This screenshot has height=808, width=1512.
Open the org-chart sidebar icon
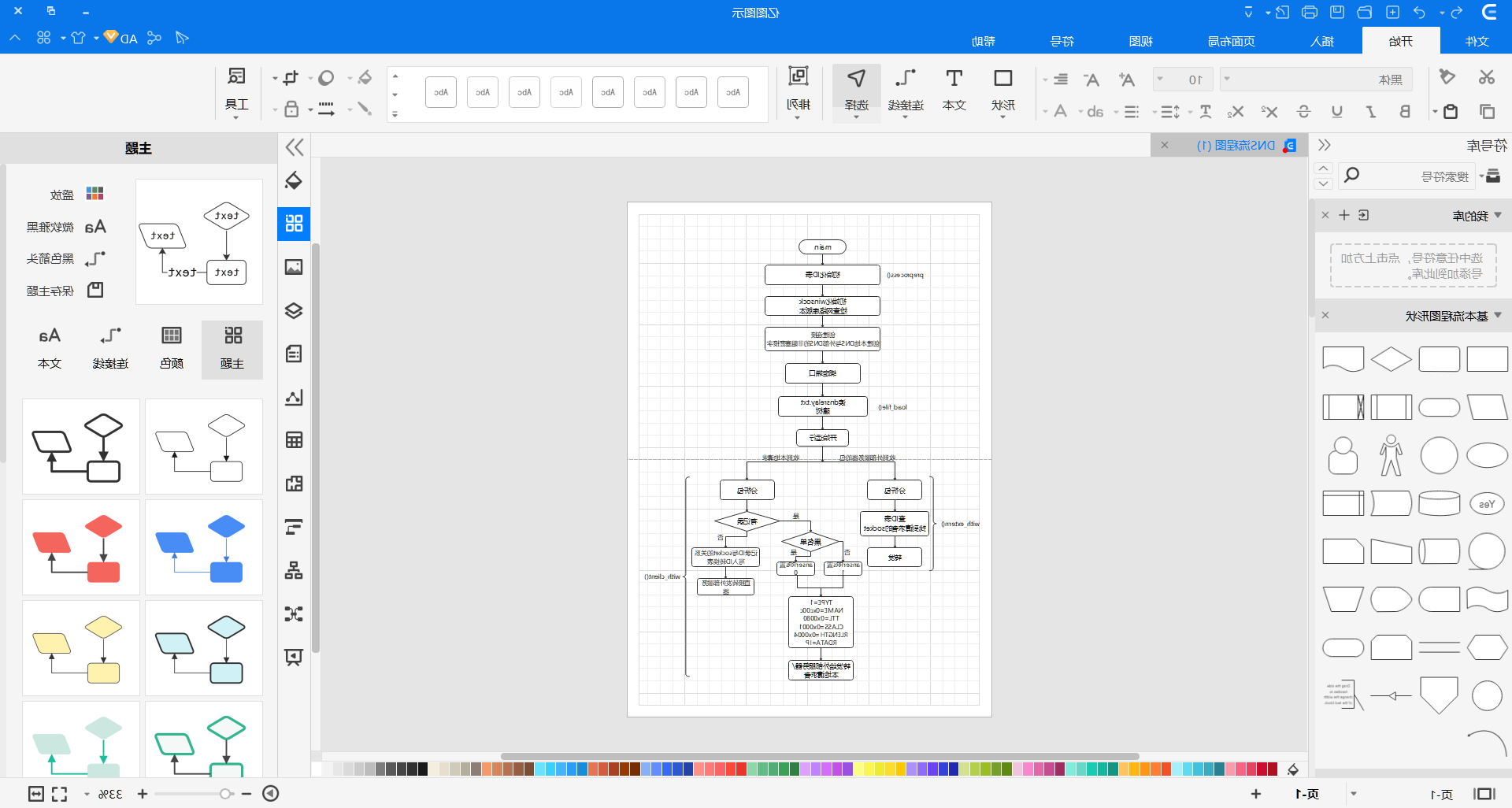(294, 570)
